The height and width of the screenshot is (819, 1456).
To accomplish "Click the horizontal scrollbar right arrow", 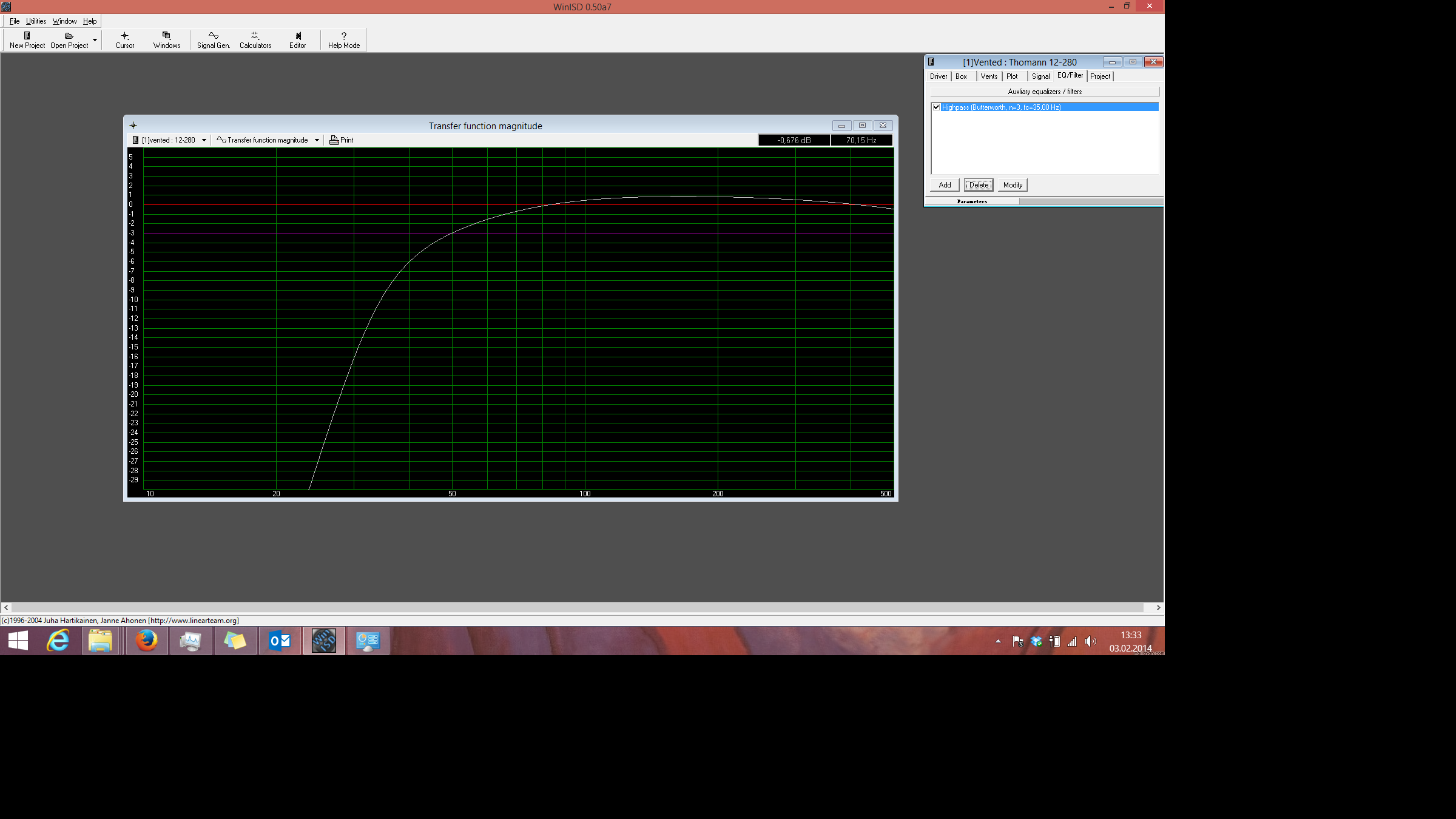I will pyautogui.click(x=1158, y=607).
